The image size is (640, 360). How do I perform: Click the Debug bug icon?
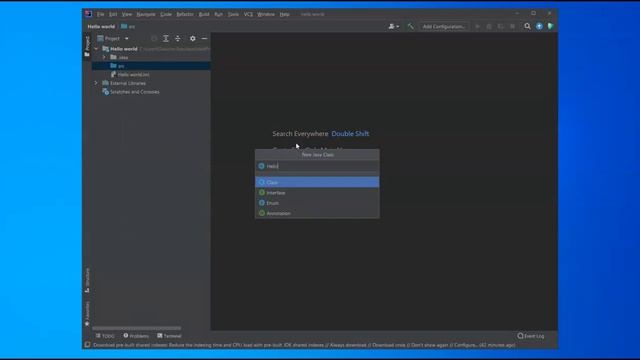(489, 27)
